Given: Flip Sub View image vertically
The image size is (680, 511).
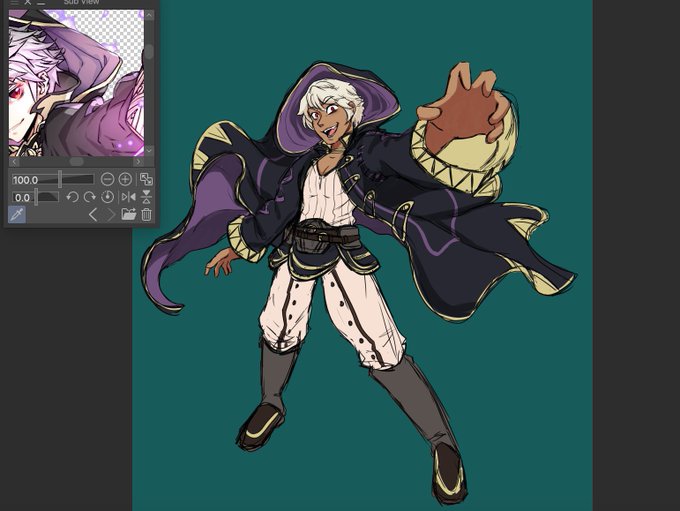Looking at the screenshot, I should click(147, 197).
